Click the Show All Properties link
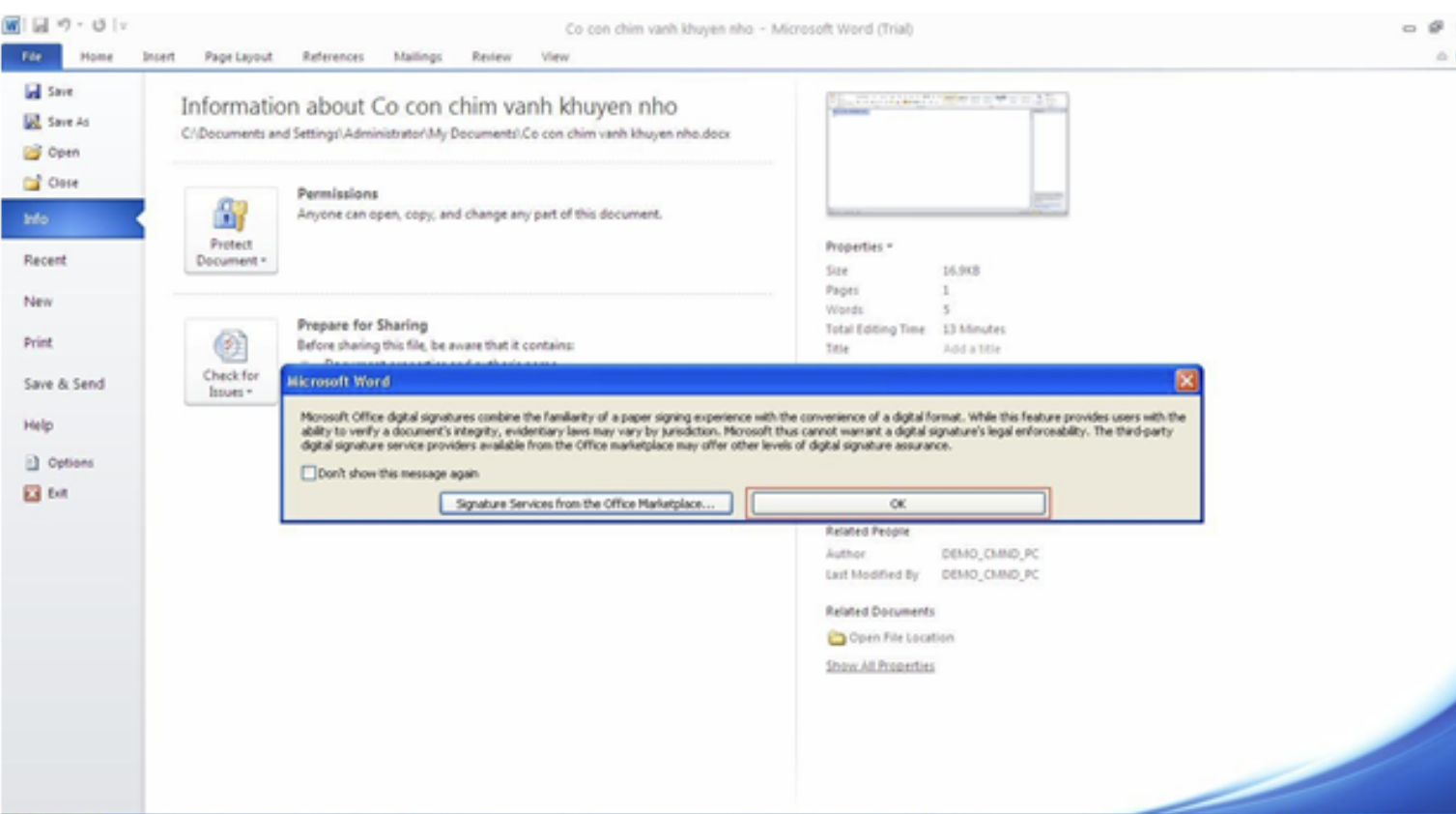The image size is (1456, 814). (880, 666)
